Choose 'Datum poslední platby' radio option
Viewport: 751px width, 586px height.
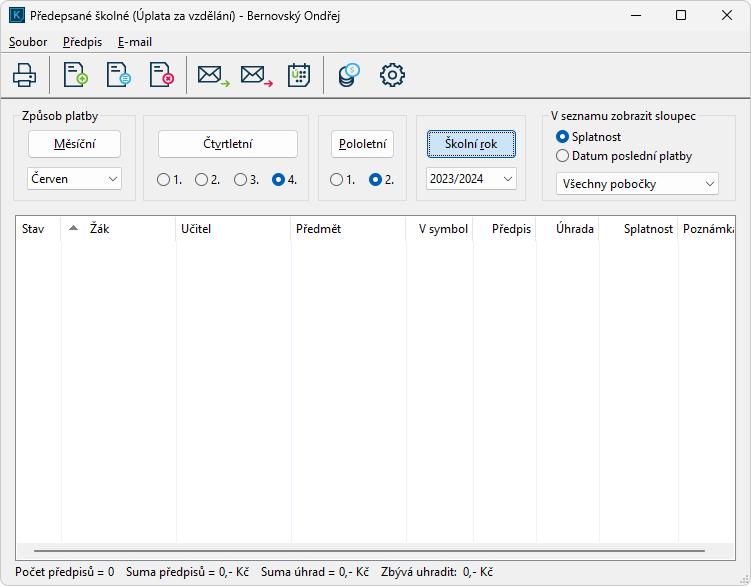point(563,156)
